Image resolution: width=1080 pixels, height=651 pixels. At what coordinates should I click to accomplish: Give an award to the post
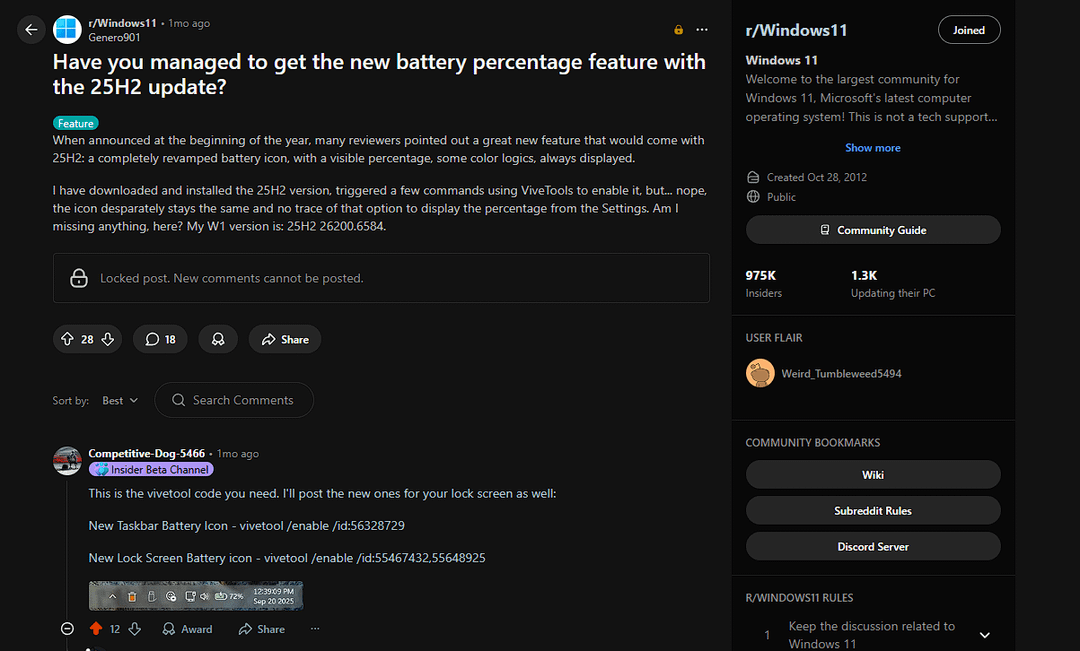click(218, 340)
